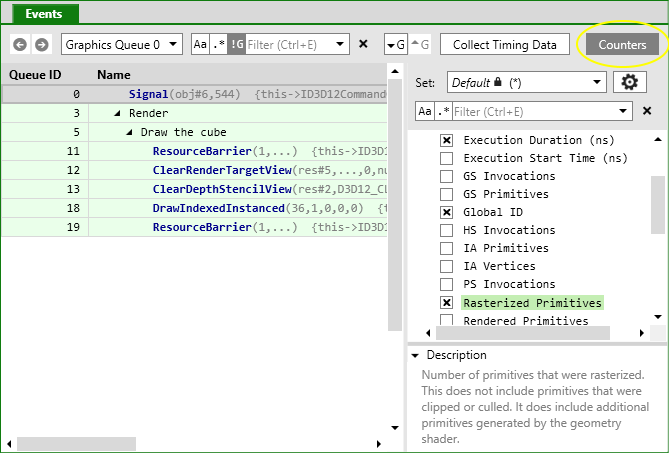Click the forward navigation arrow
669x453 pixels.
pyautogui.click(x=41, y=45)
